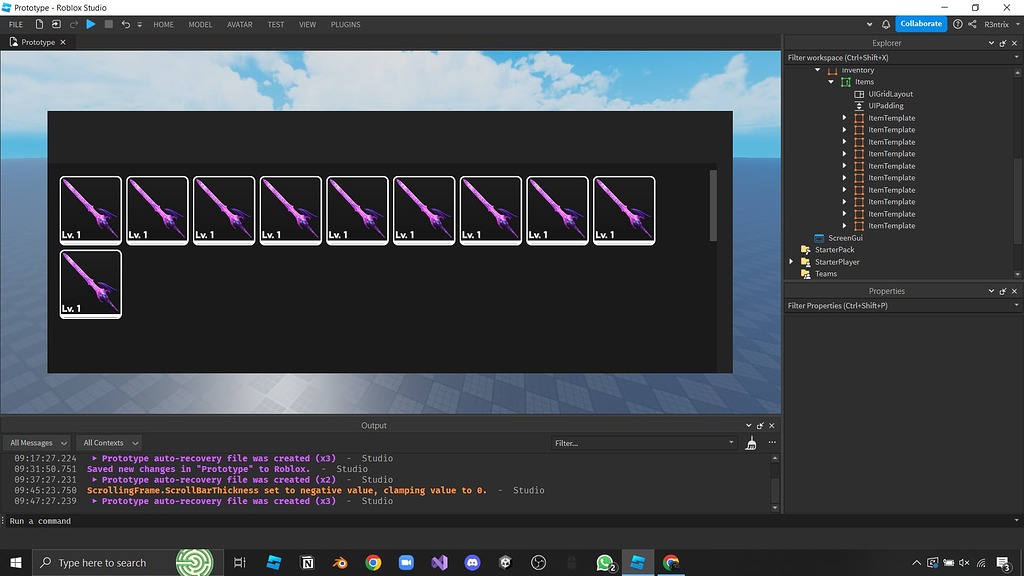The height and width of the screenshot is (576, 1024).
Task: Select the Undo arrow icon
Action: [x=126, y=24]
